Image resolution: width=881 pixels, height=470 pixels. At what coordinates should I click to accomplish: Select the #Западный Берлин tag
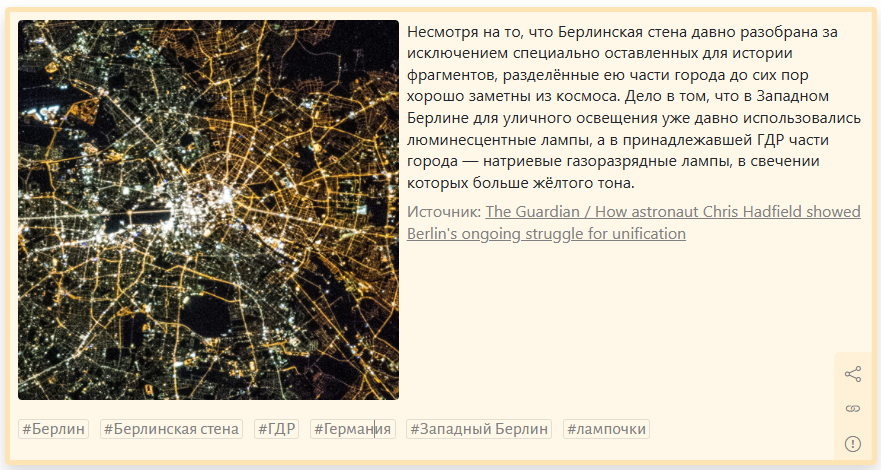[x=479, y=429]
